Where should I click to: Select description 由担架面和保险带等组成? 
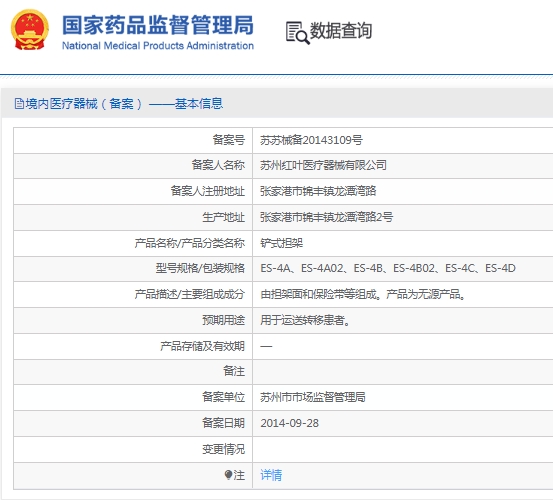[x=363, y=294]
